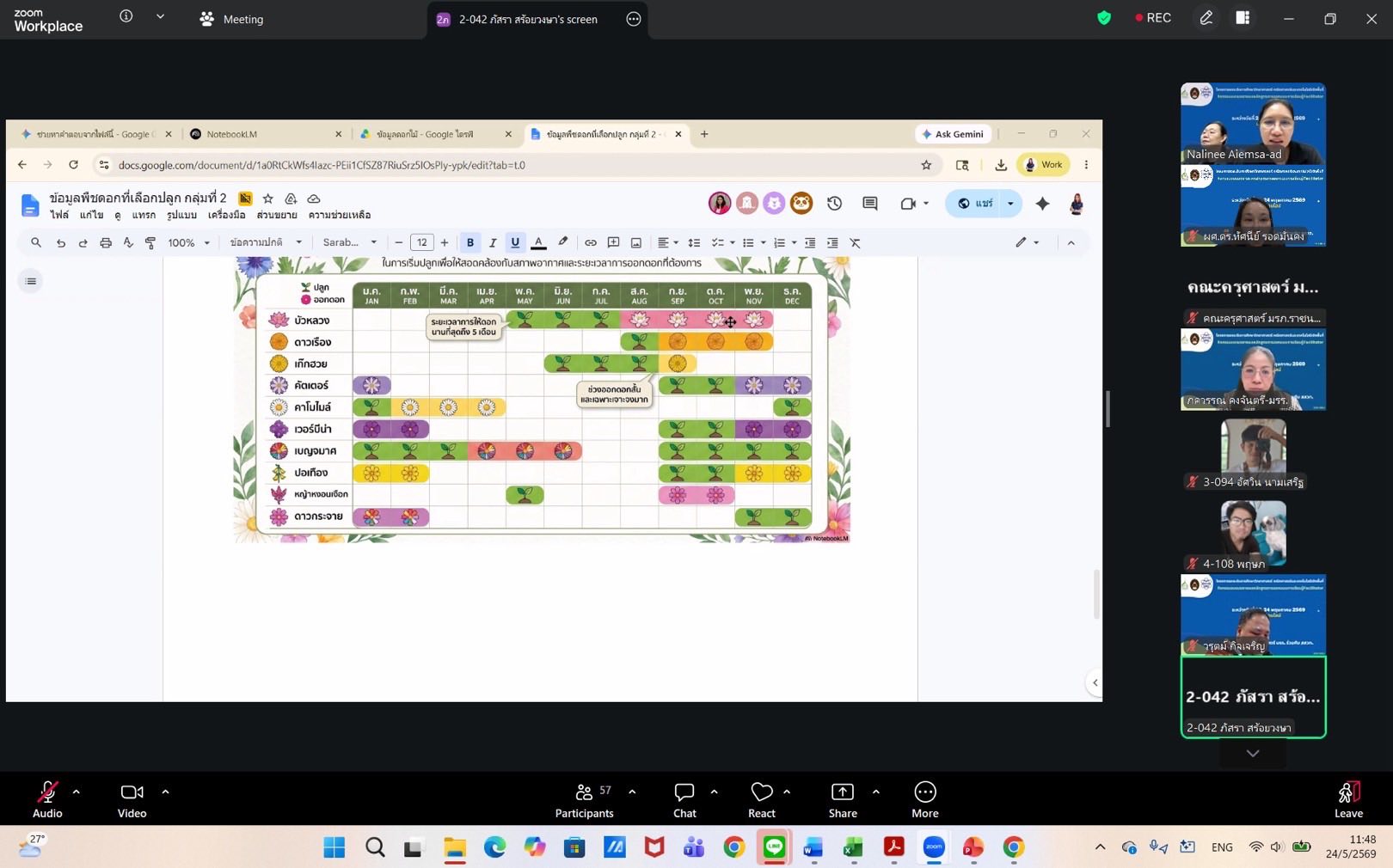Open the React emoji panel
The width and height of the screenshot is (1393, 868).
pyautogui.click(x=762, y=799)
